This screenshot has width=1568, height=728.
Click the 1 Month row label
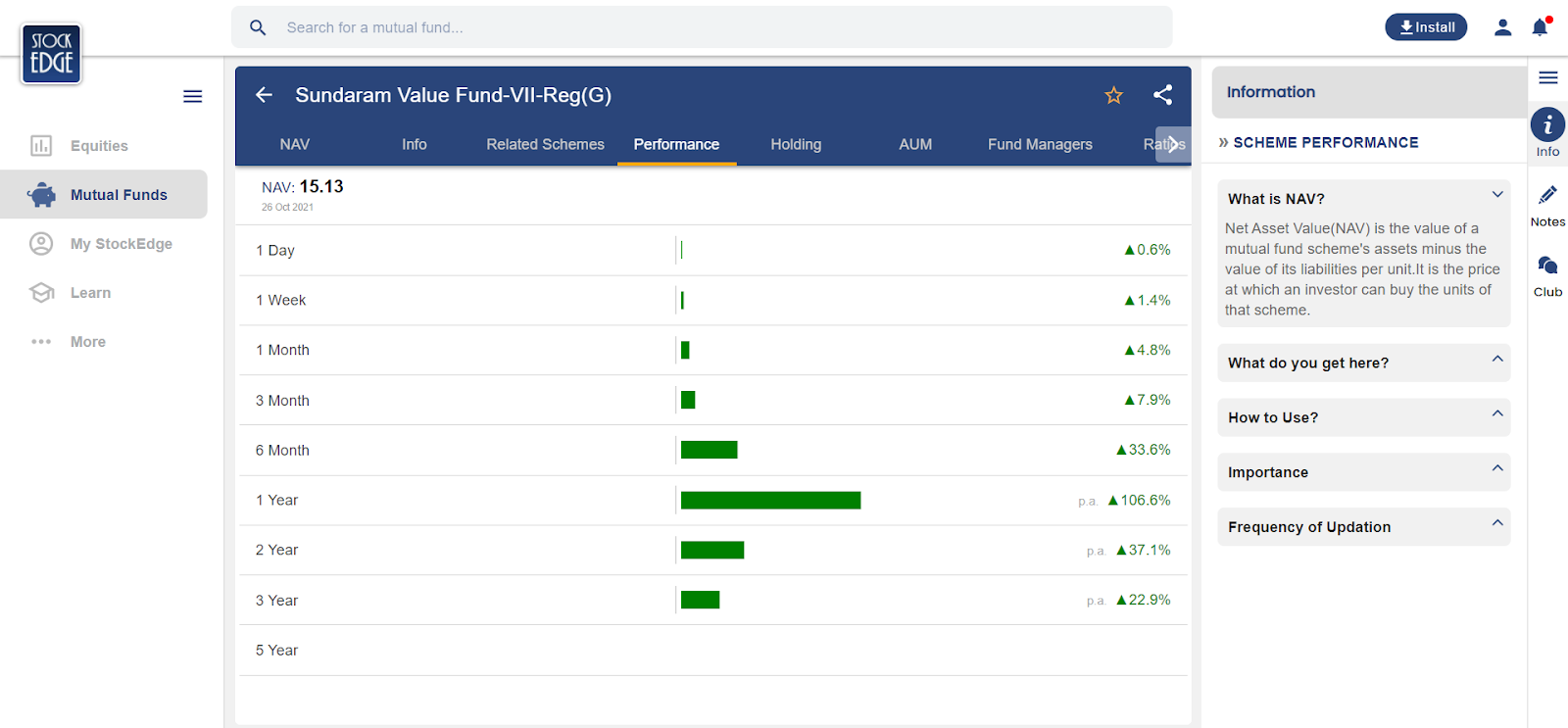pyautogui.click(x=282, y=351)
